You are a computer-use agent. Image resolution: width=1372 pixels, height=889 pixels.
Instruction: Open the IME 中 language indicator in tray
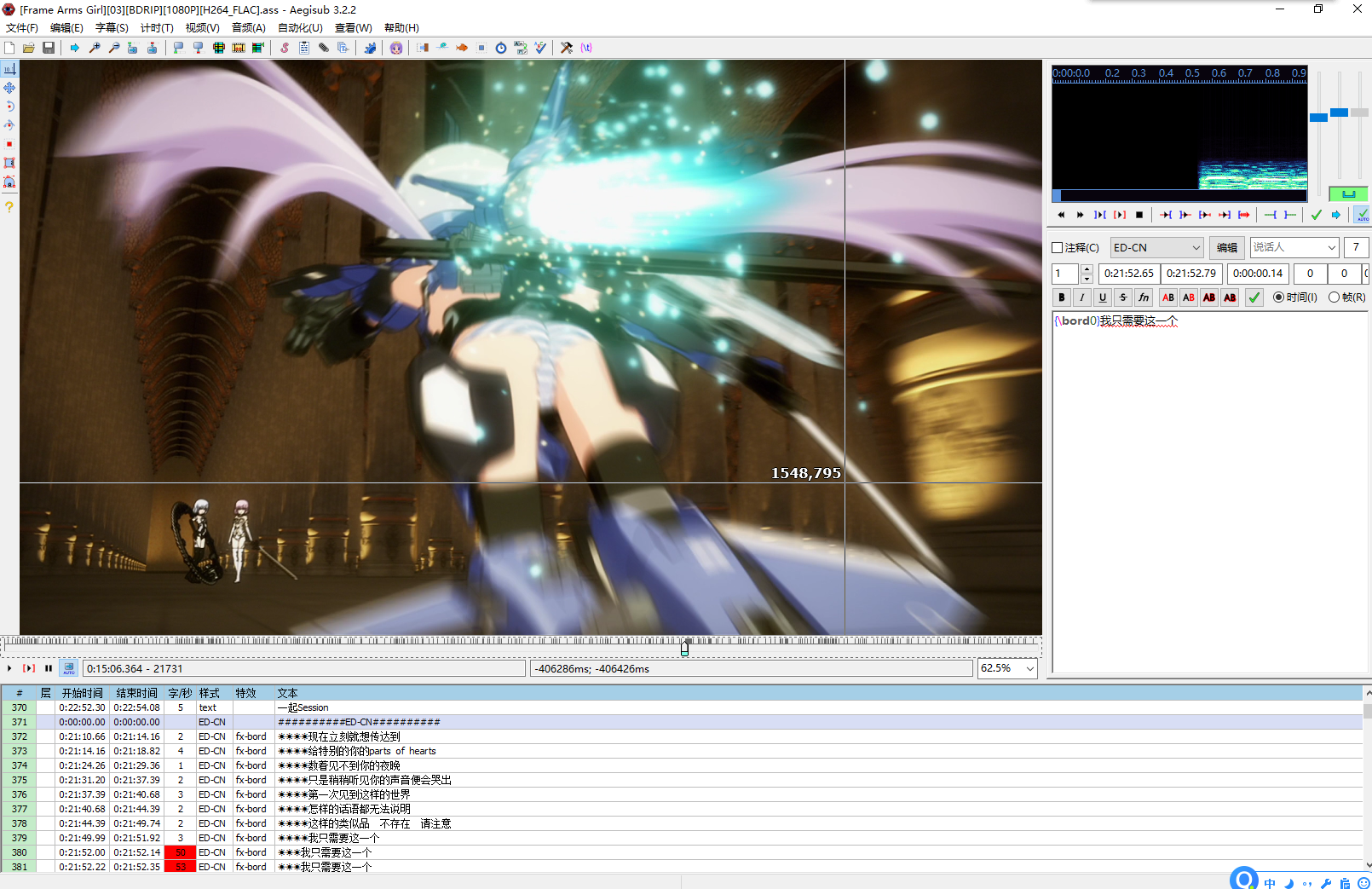pos(1270,883)
